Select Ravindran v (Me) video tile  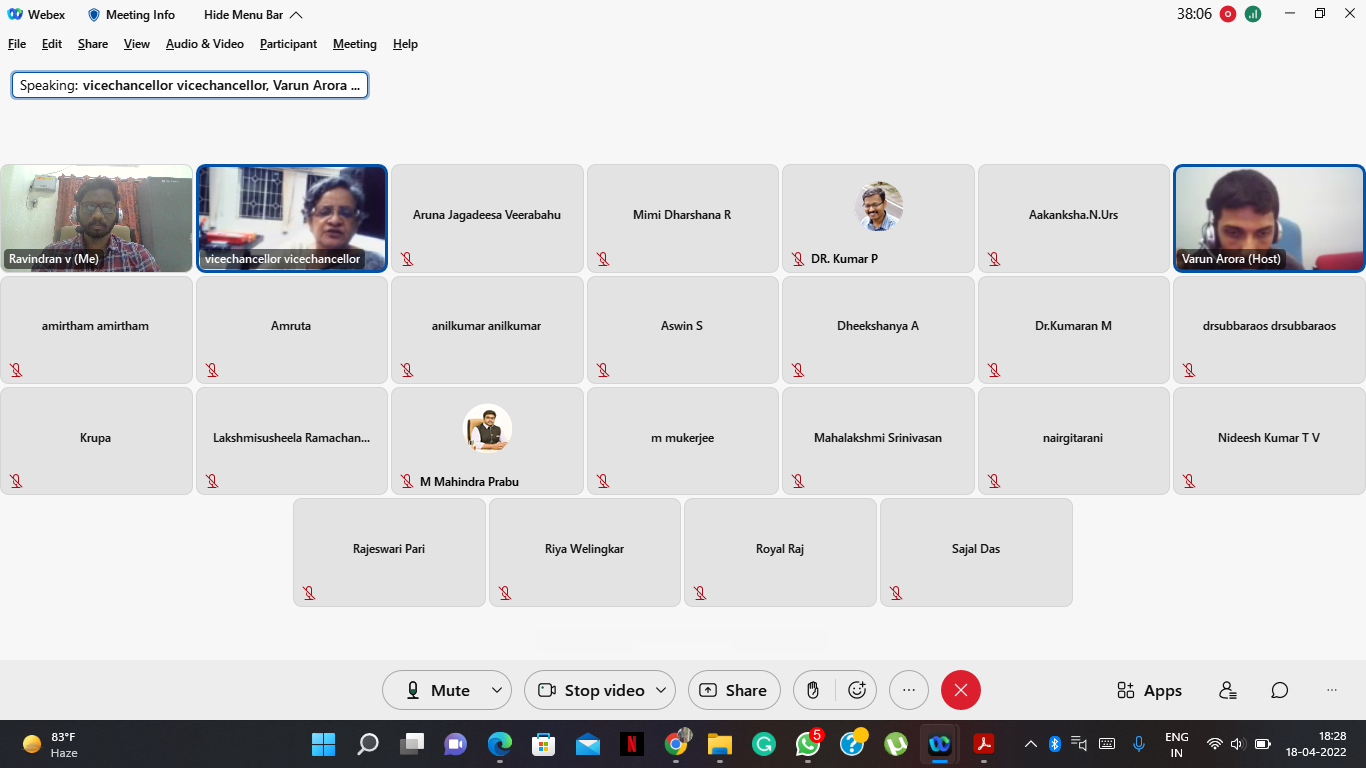(96, 218)
